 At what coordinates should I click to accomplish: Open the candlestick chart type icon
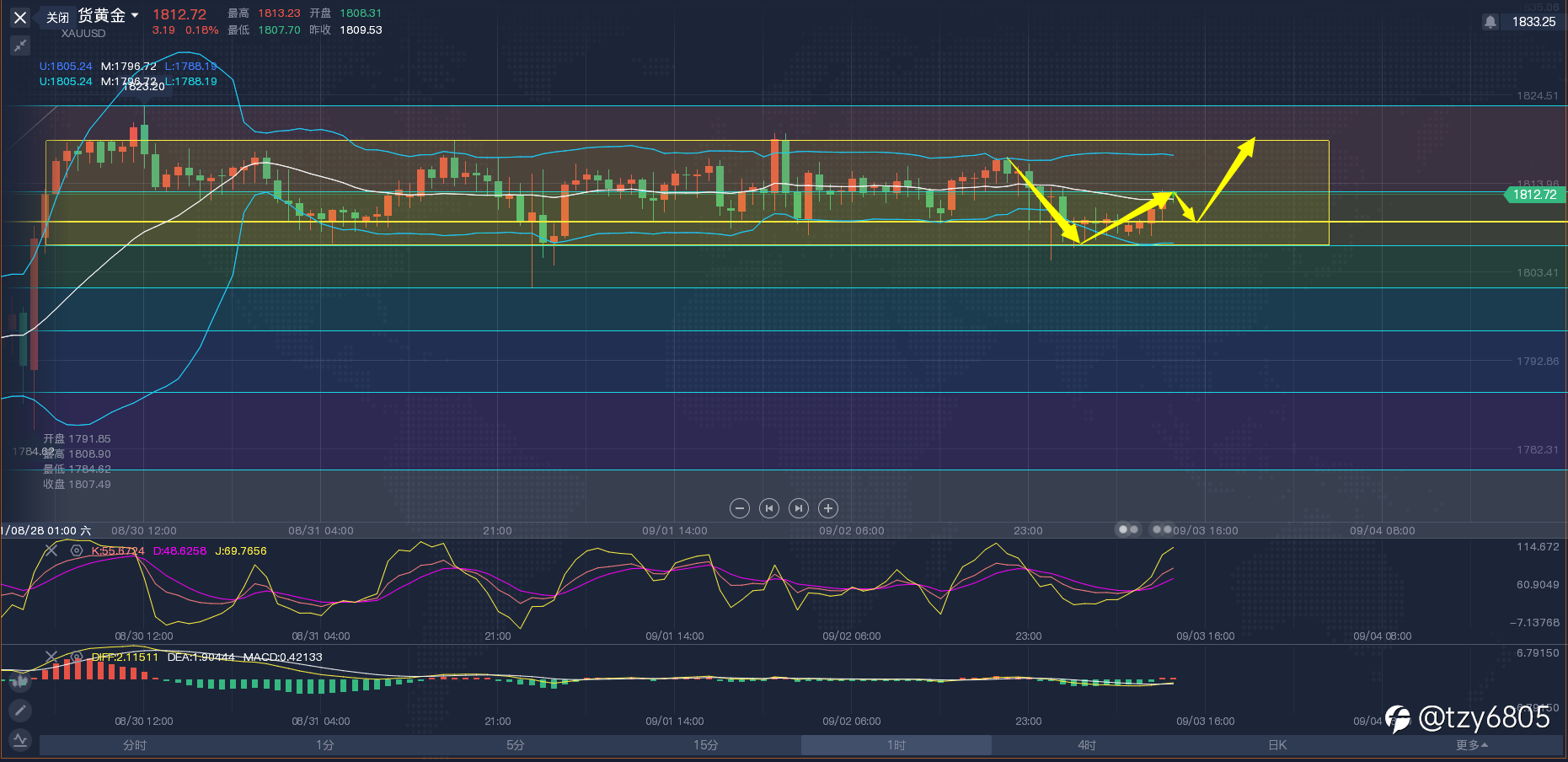pos(20,681)
